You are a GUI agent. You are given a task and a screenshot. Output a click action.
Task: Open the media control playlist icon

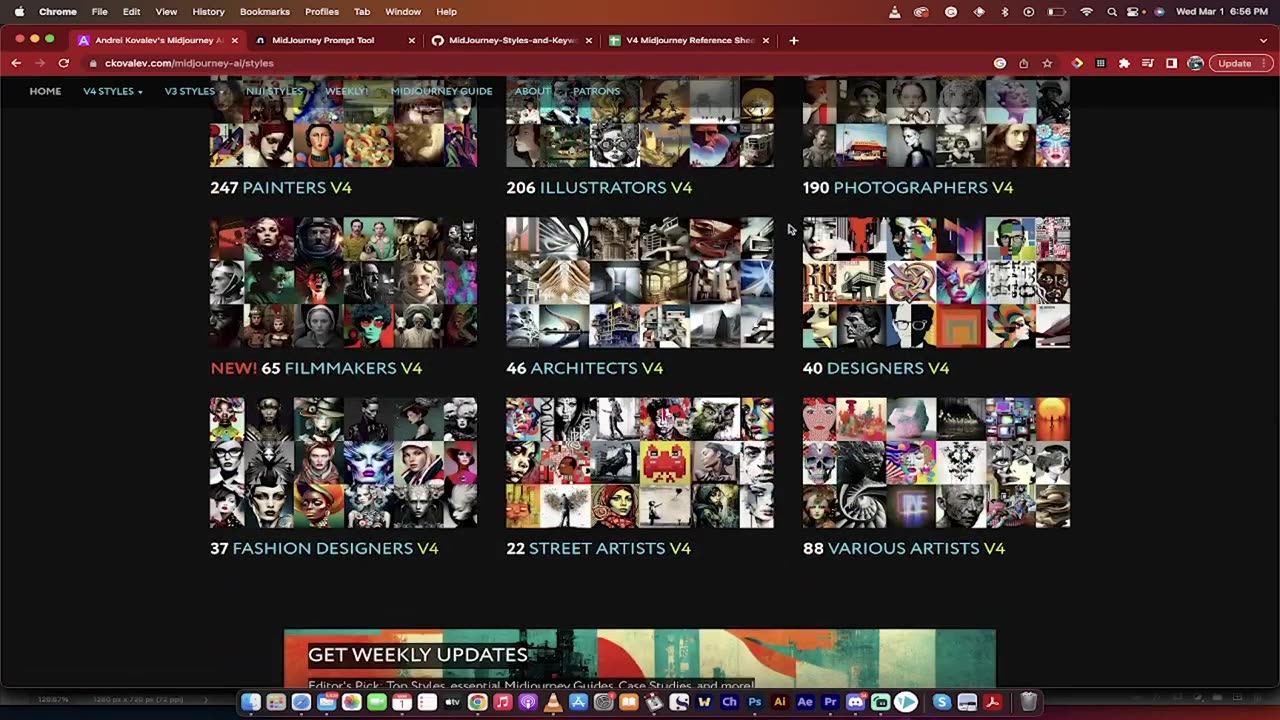click(x=1147, y=63)
